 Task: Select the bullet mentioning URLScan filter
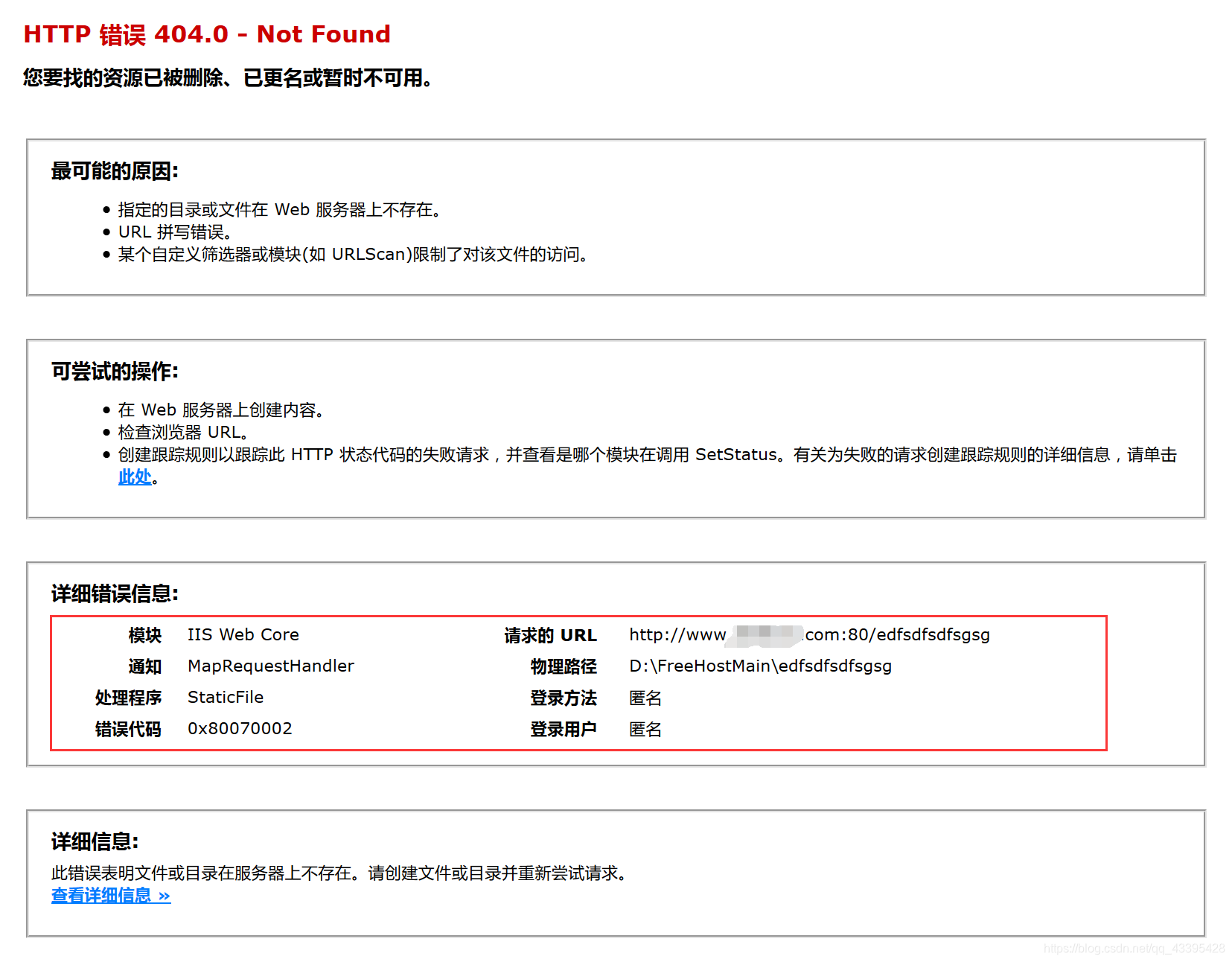pos(353,255)
